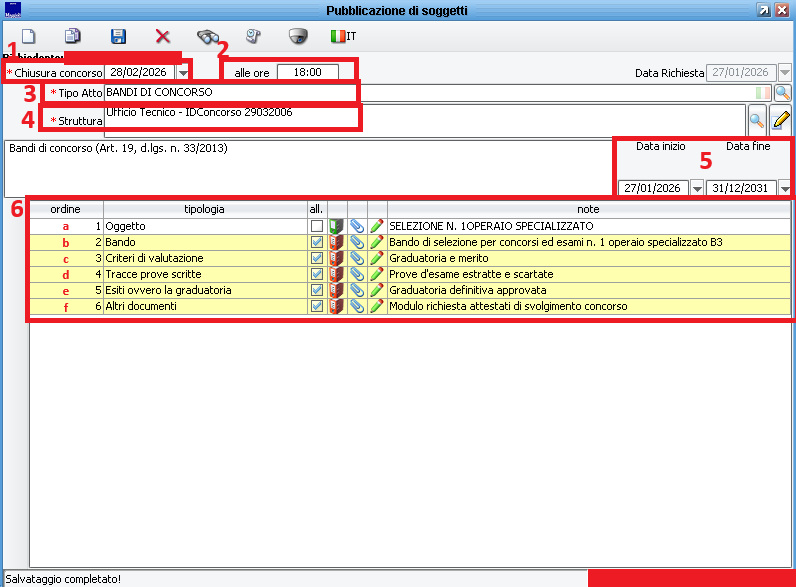Untick the all. checkbox for Esiti ovvero la graduatoria
796x587 pixels.
click(x=317, y=290)
